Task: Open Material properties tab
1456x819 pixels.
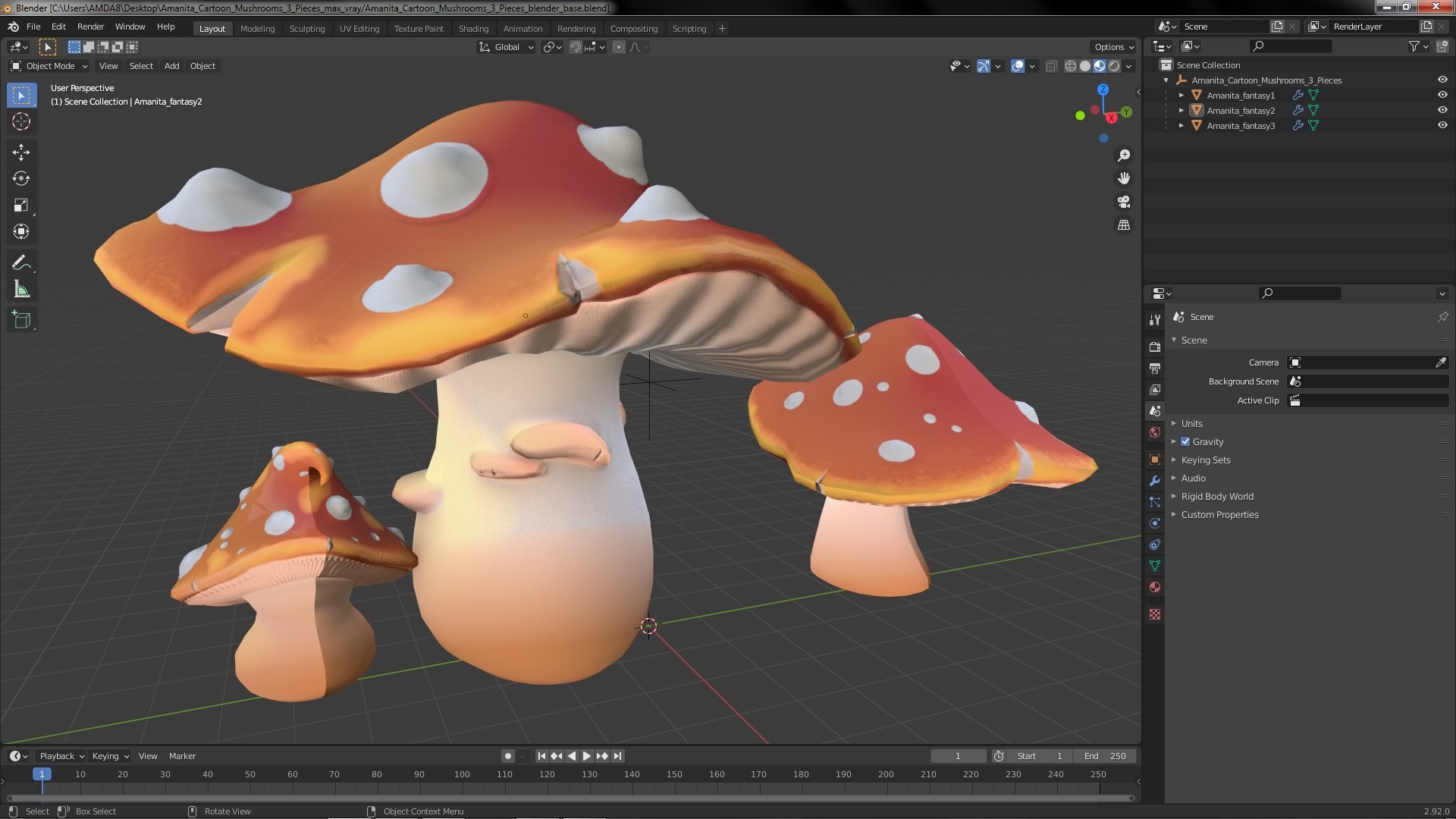Action: [1155, 587]
